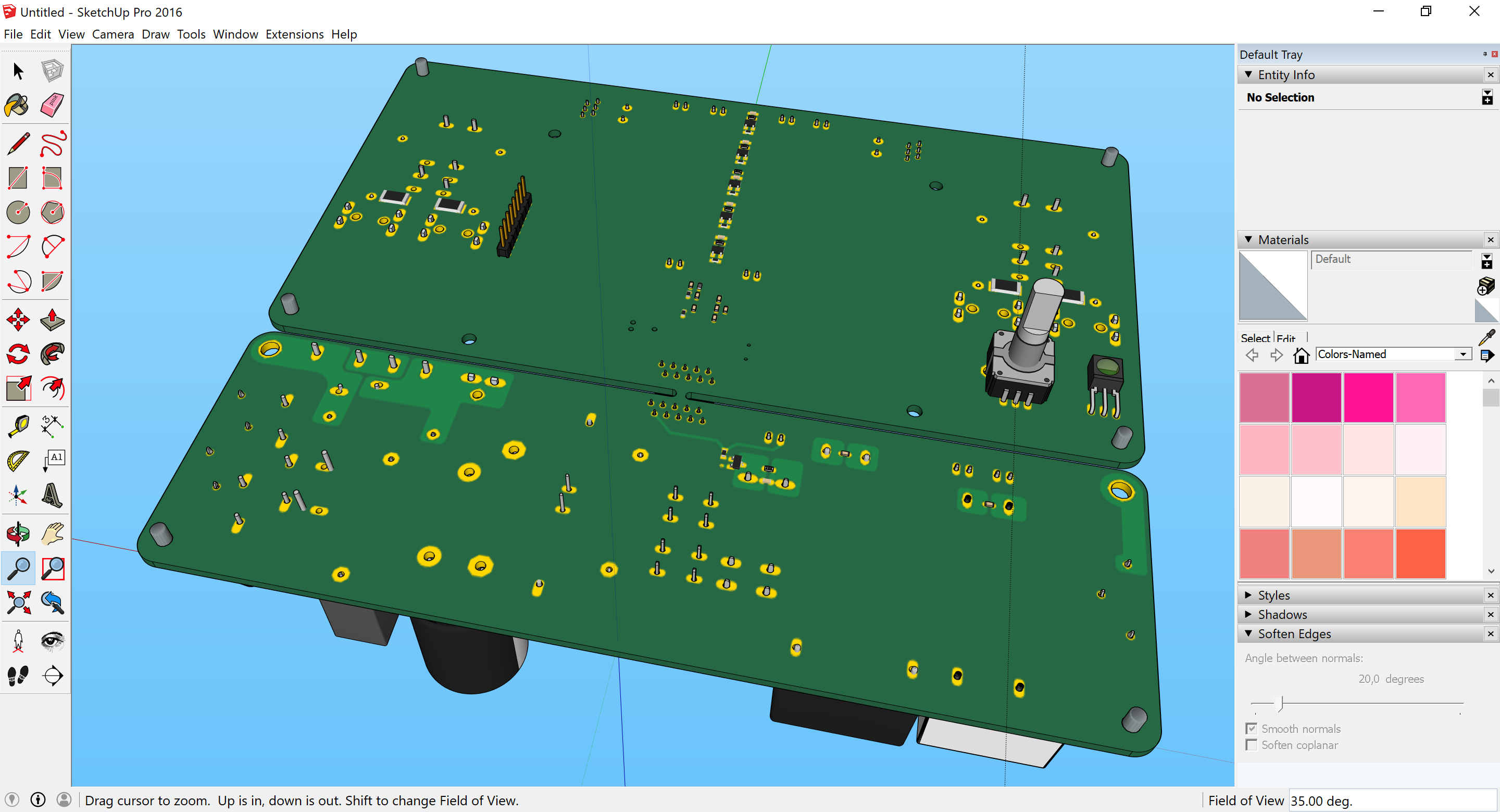Click the materials list scroll down arrow
Screen dimensions: 1500x812
(1491, 571)
